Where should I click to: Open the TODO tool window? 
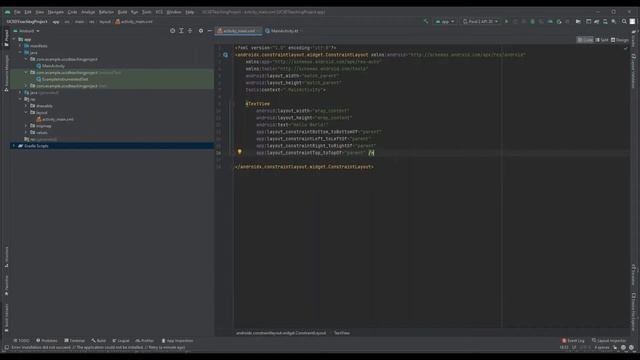click(22, 341)
